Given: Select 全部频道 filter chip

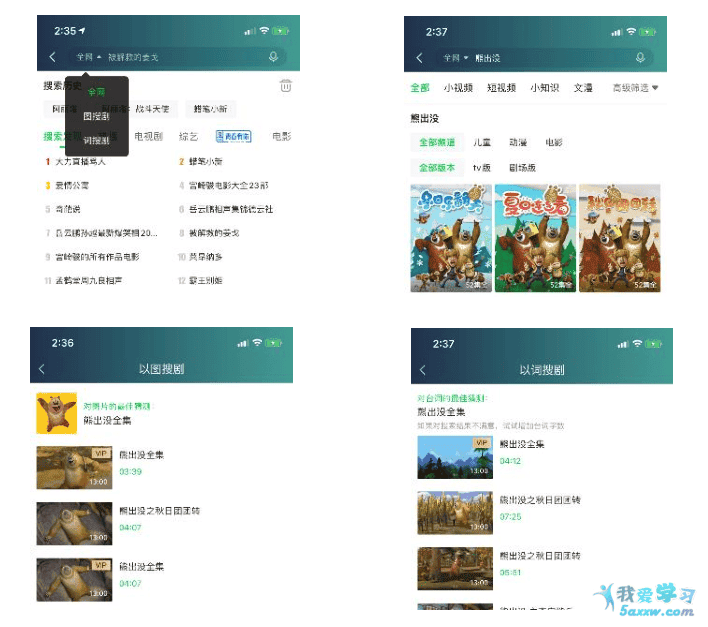Looking at the screenshot, I should [x=437, y=142].
